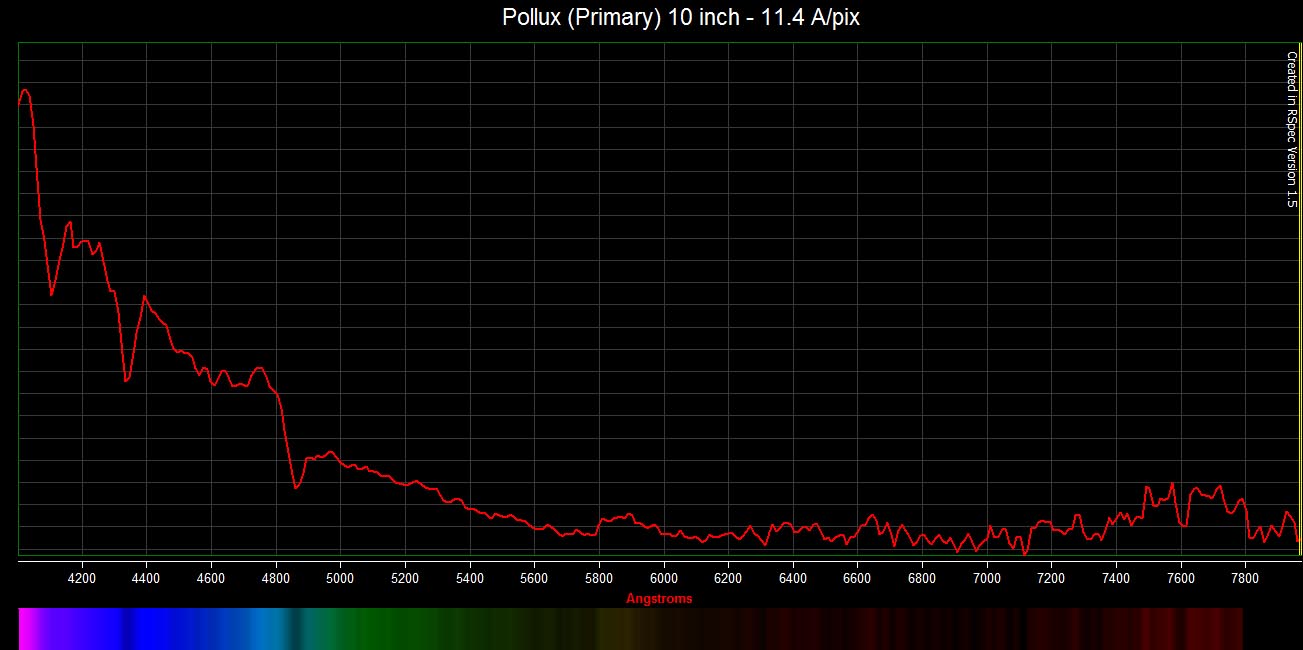This screenshot has height=650, width=1303.
Task: Click the 6400 wavelength tick label
Action: (x=793, y=578)
